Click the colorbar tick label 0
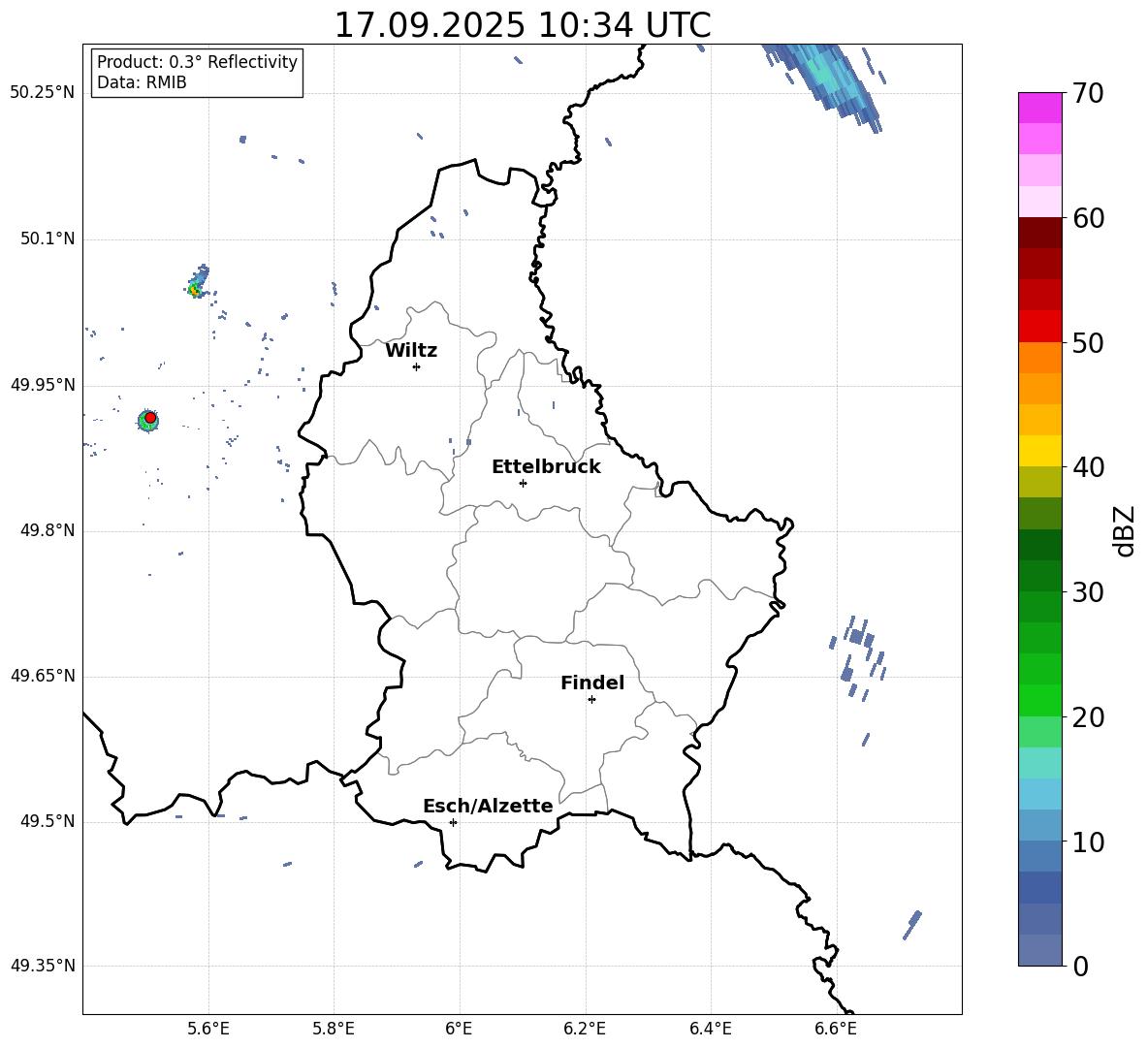The width and height of the screenshot is (1148, 1048). point(1081,966)
